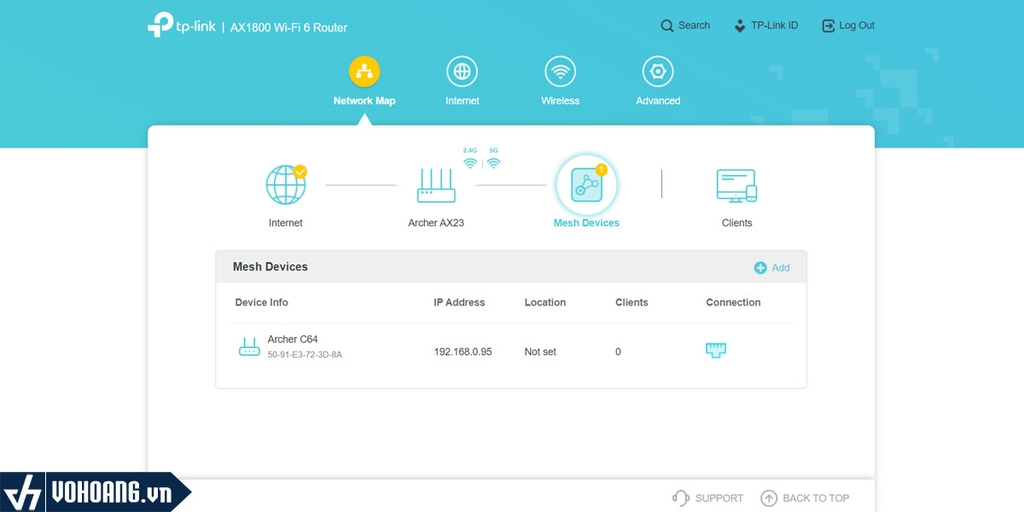Click the Archer C64 router icon
This screenshot has height=512, width=1024.
click(249, 347)
